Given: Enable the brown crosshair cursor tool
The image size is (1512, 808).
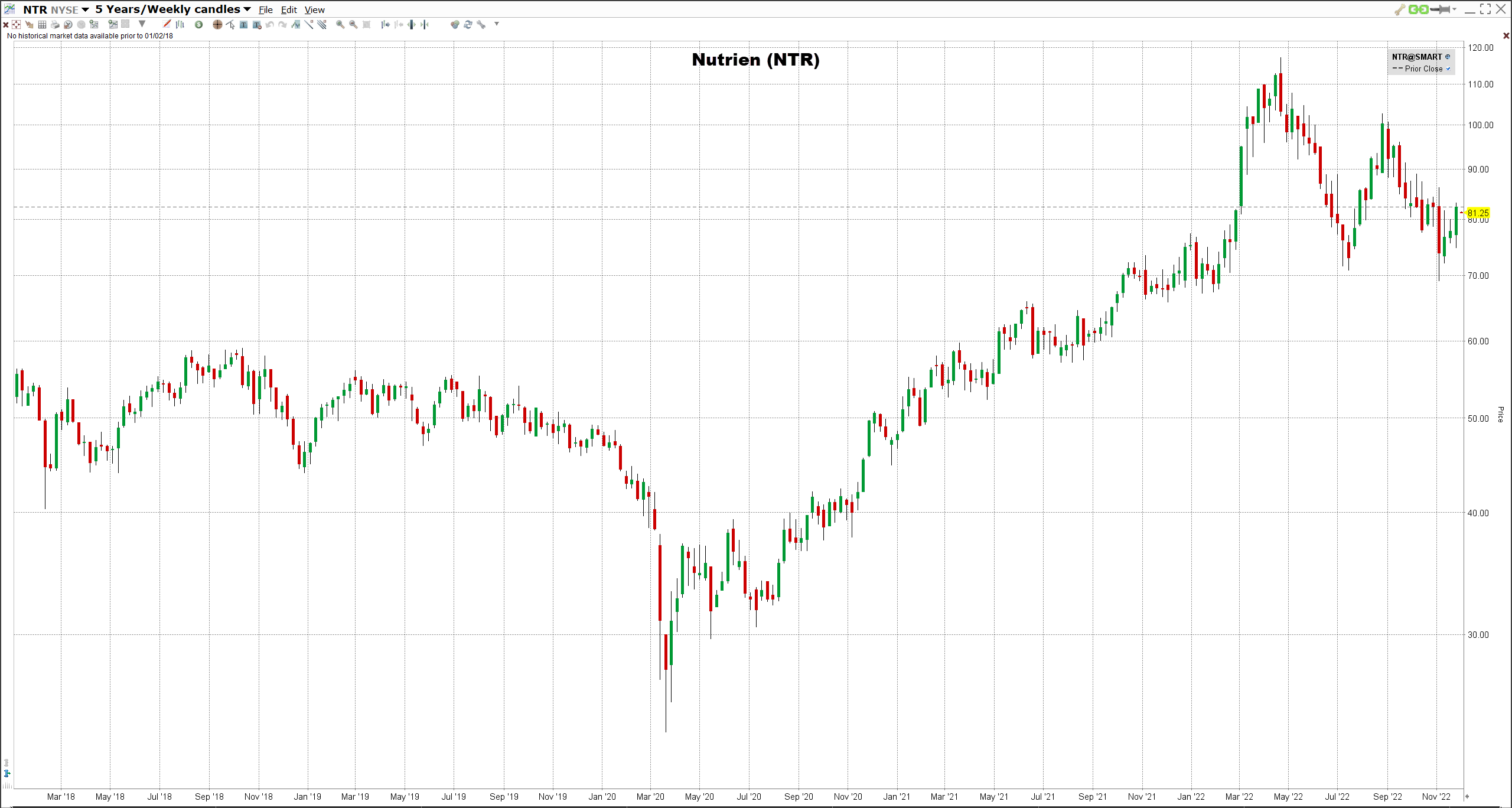Looking at the screenshot, I should point(217,25).
